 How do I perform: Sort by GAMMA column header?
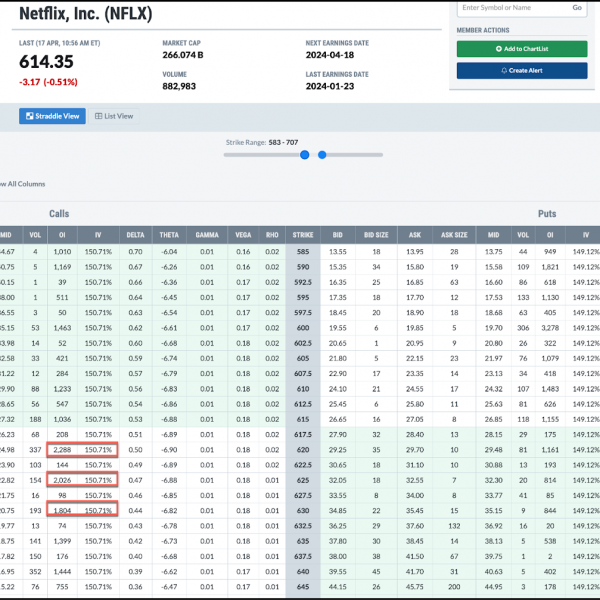click(x=207, y=235)
